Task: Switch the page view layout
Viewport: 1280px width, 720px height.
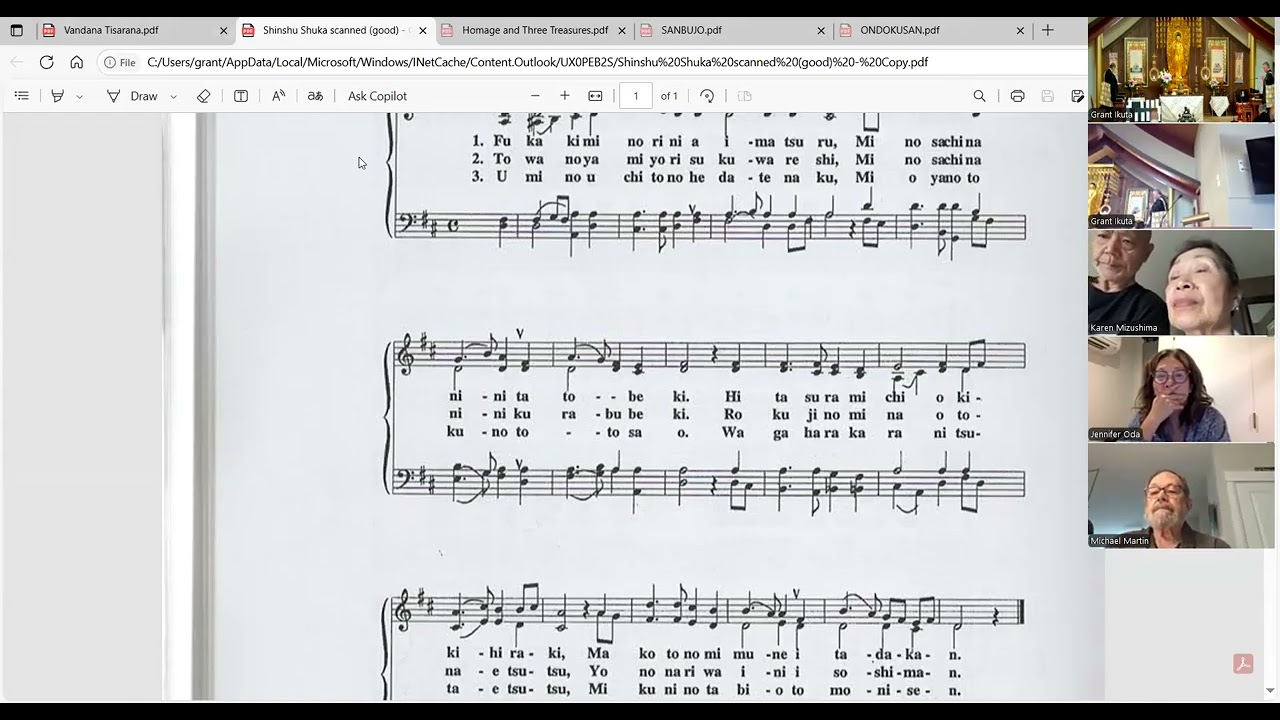Action: click(744, 96)
